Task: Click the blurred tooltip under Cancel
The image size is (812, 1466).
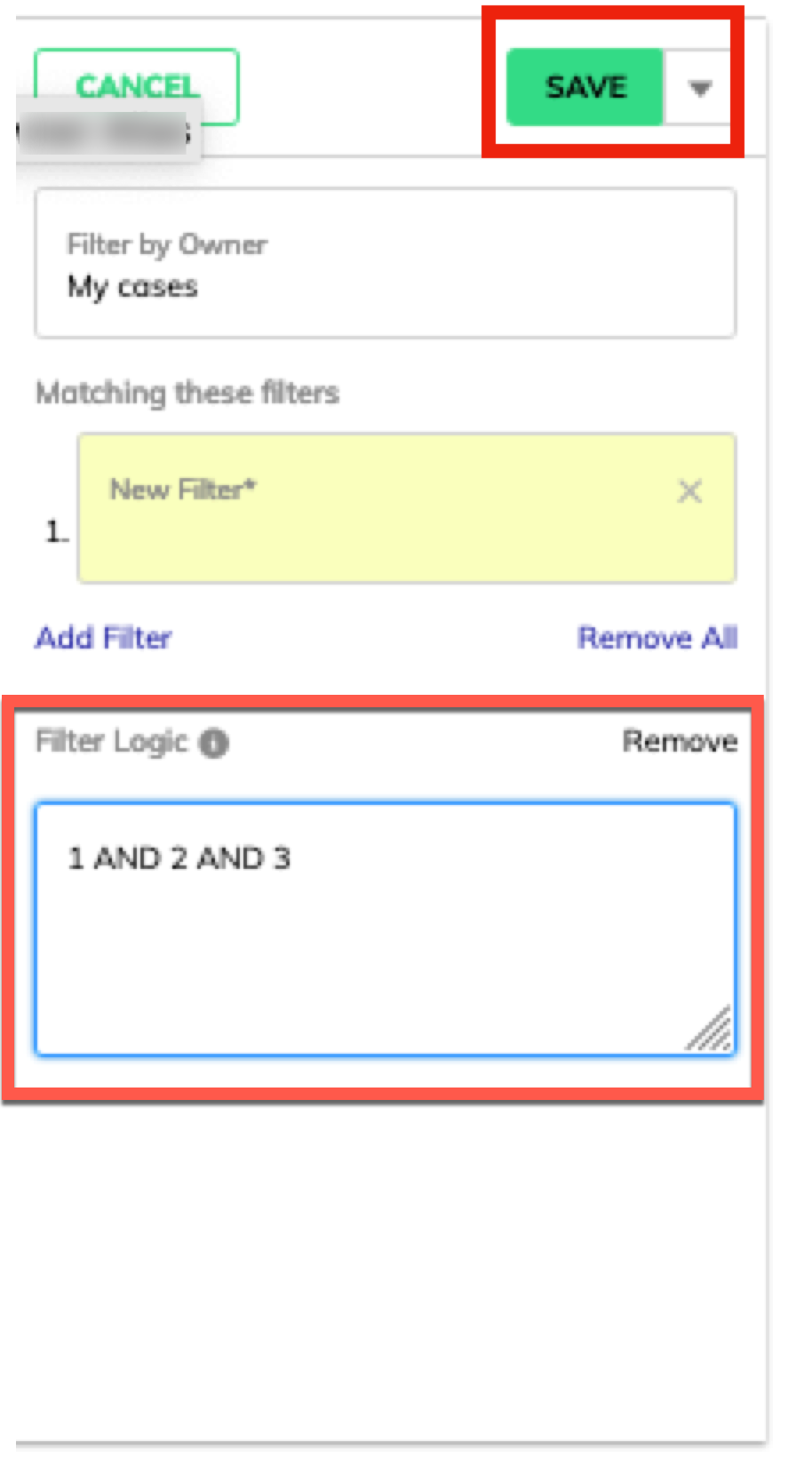Action: pos(108,135)
